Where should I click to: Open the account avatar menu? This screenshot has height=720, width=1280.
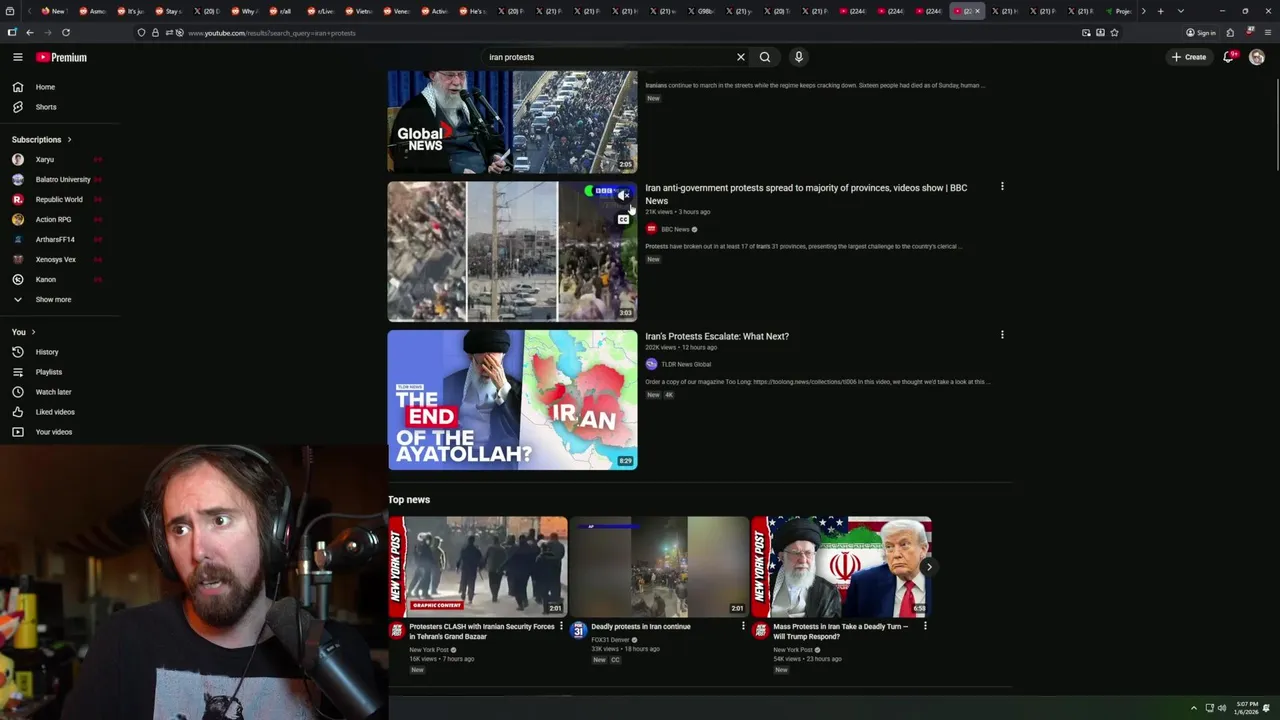(x=1257, y=57)
